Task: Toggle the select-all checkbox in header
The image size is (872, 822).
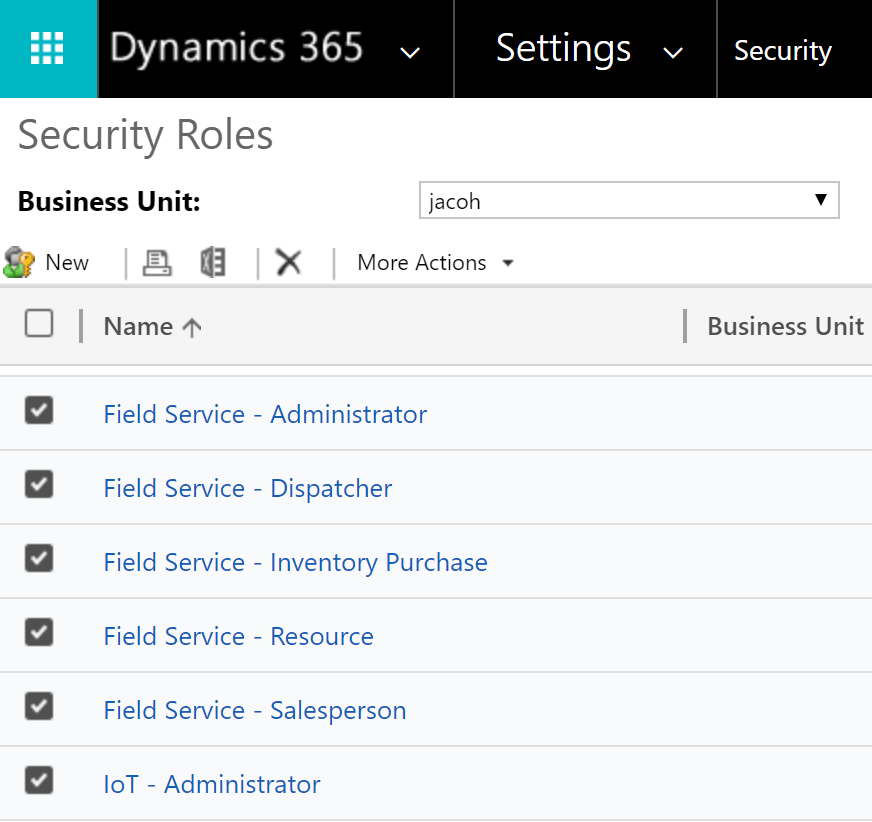Action: click(39, 324)
